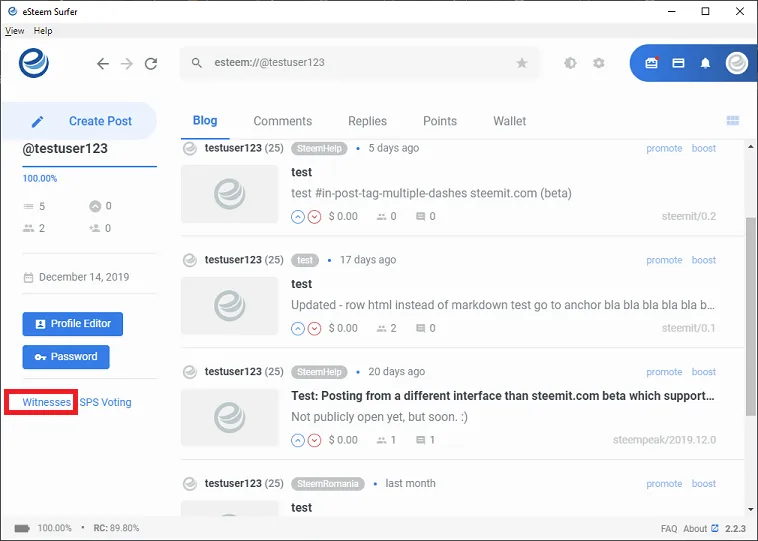Click the version number 2.2.3
Viewport: 758px width, 541px height.
[x=735, y=528]
